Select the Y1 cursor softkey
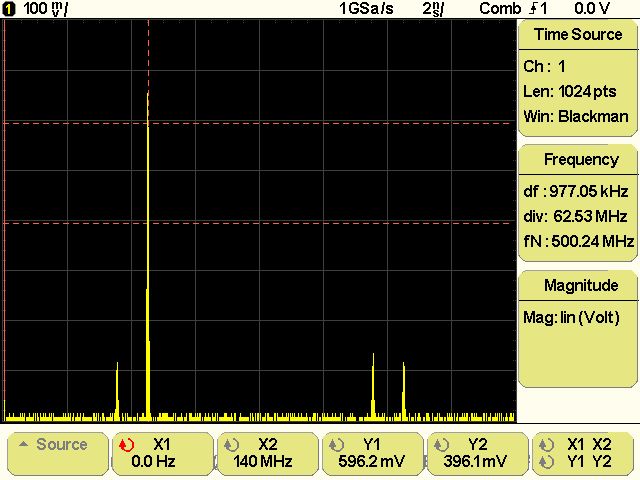 pos(373,453)
